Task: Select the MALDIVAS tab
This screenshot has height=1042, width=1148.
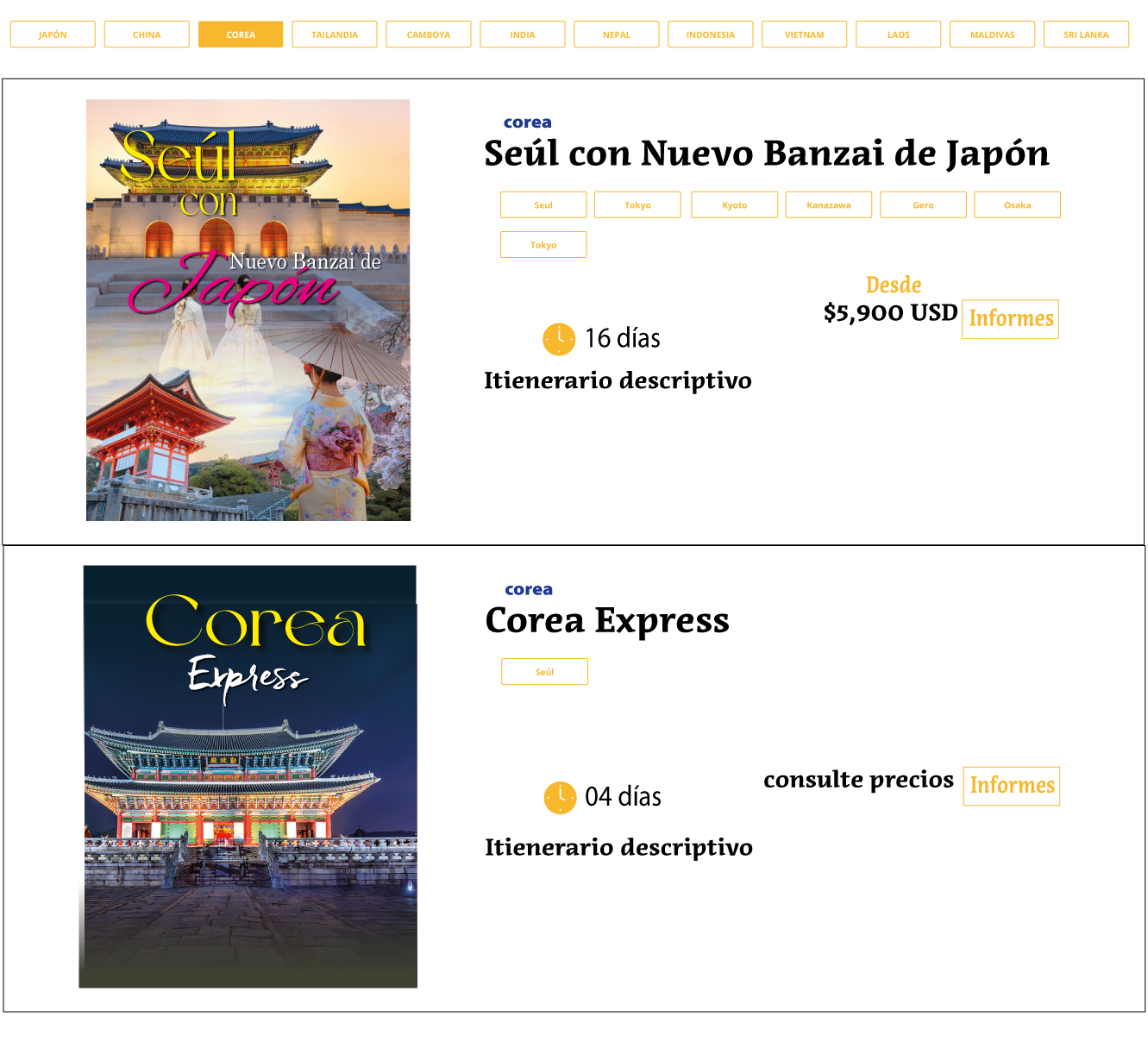Action: pyautogui.click(x=992, y=35)
